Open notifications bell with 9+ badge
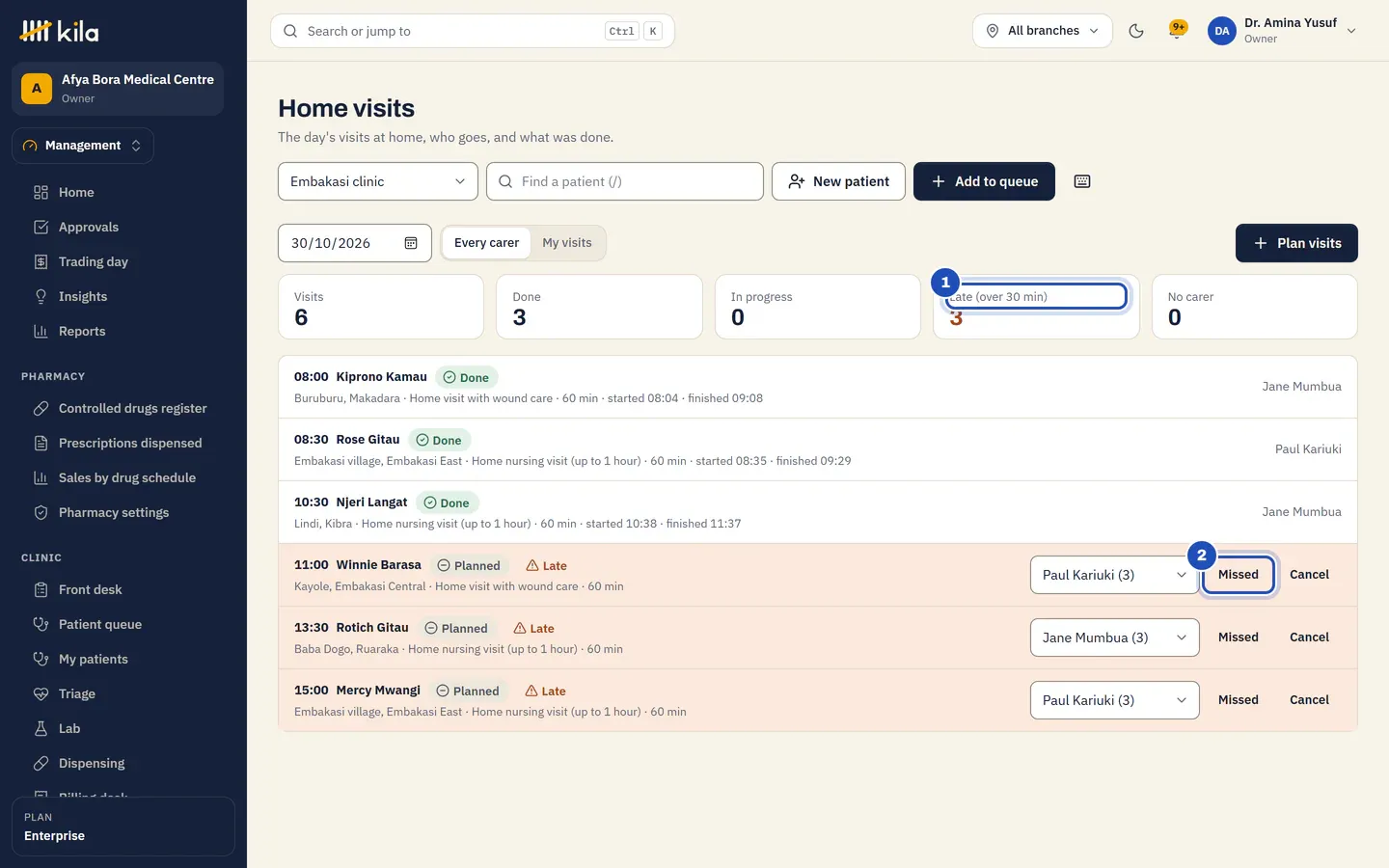The height and width of the screenshot is (868, 1389). pos(1177,31)
